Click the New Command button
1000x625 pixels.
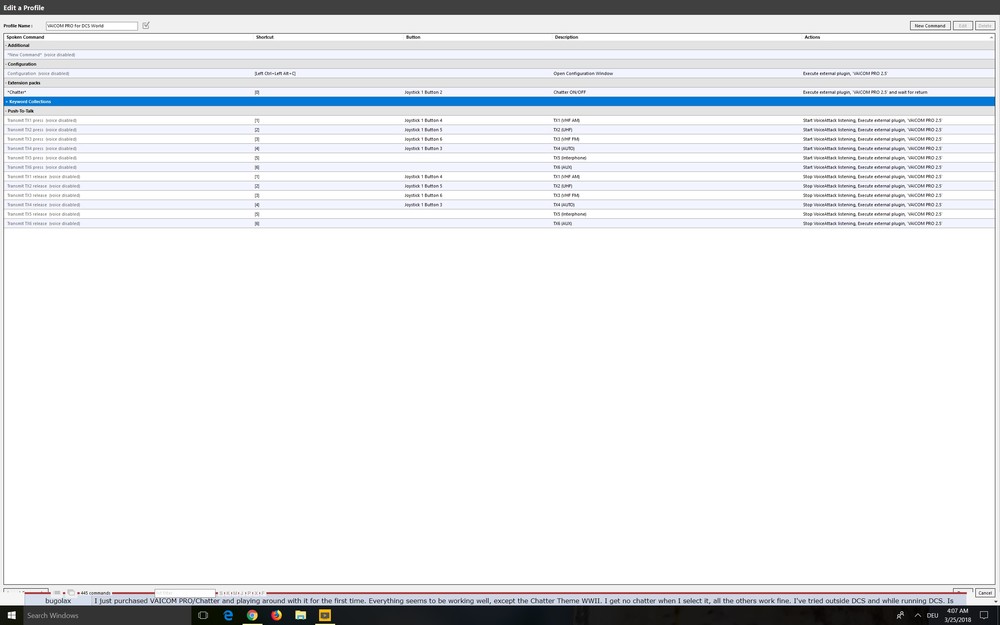930,26
